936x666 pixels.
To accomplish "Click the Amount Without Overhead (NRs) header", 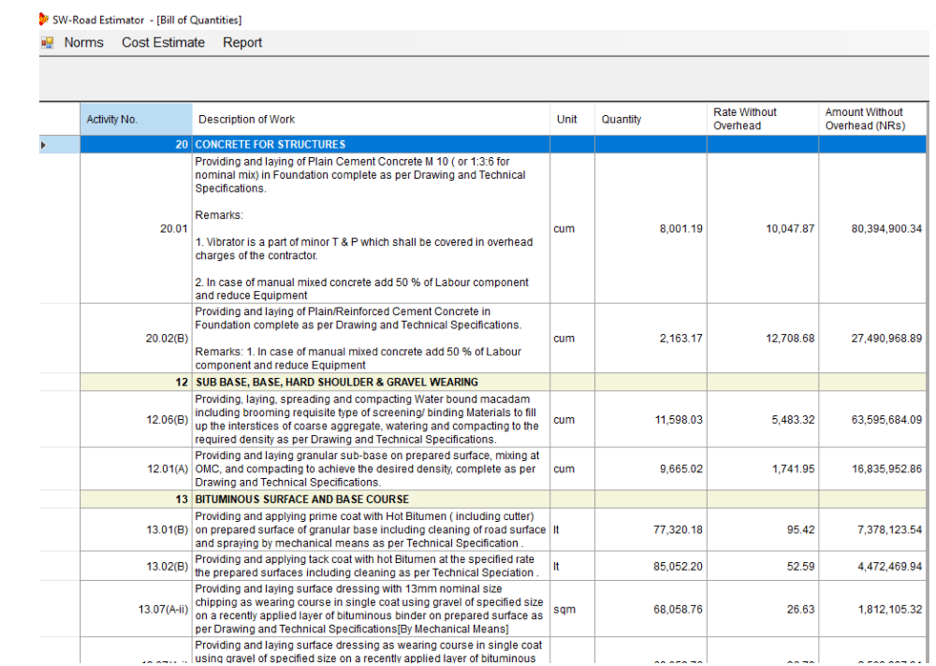I will (x=864, y=119).
